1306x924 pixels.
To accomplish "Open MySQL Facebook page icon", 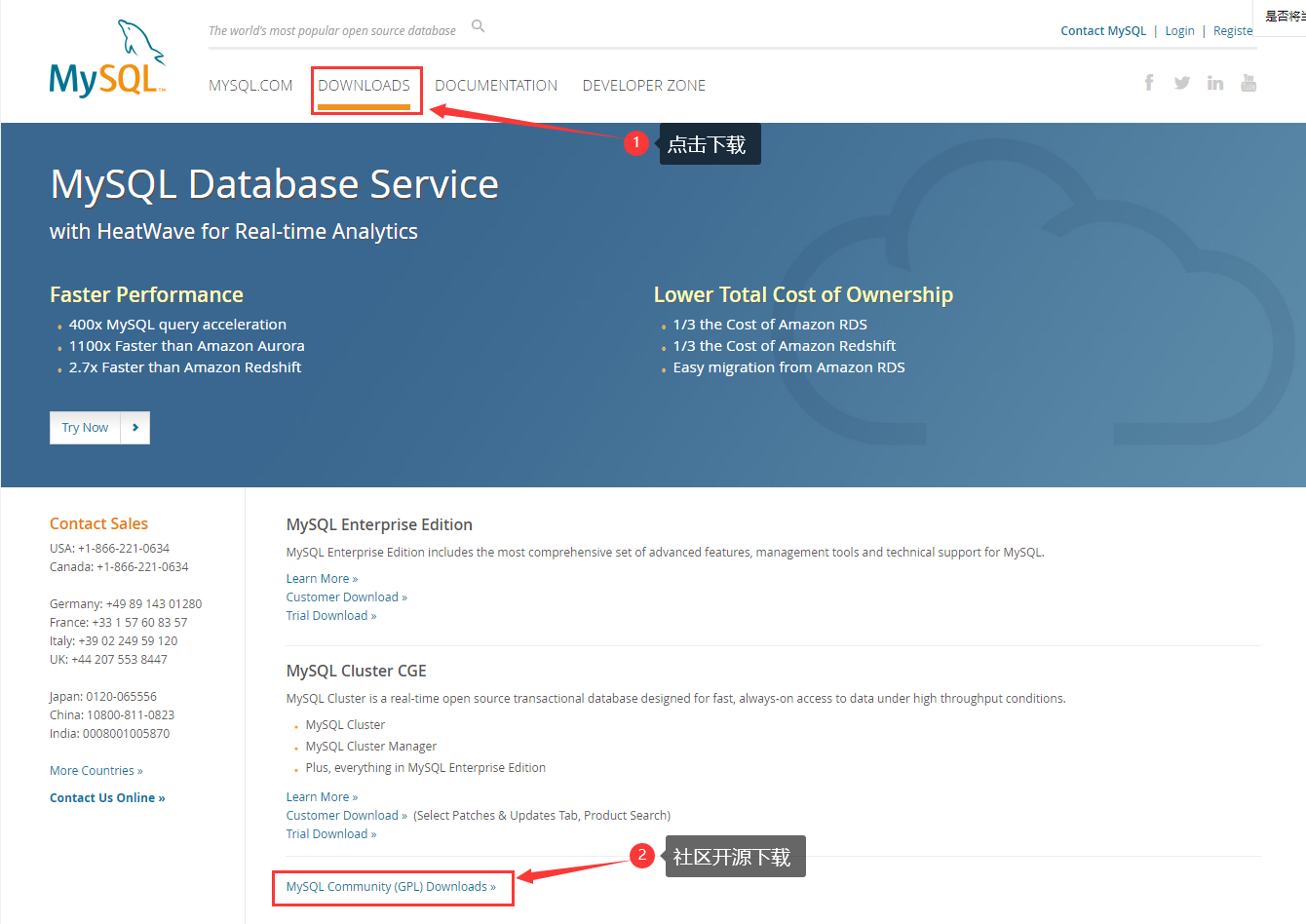I will point(1149,83).
